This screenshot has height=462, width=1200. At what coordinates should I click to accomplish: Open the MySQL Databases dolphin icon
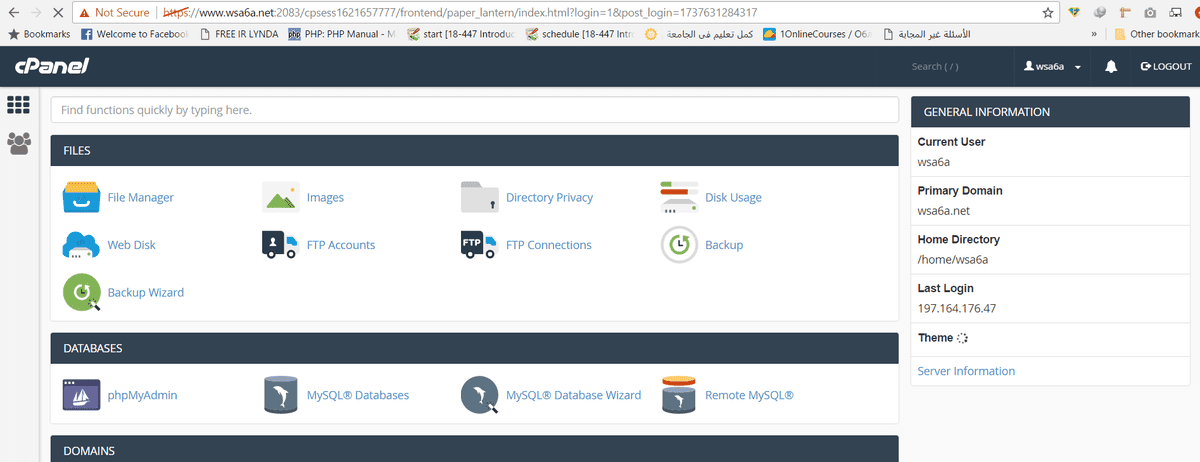(281, 395)
